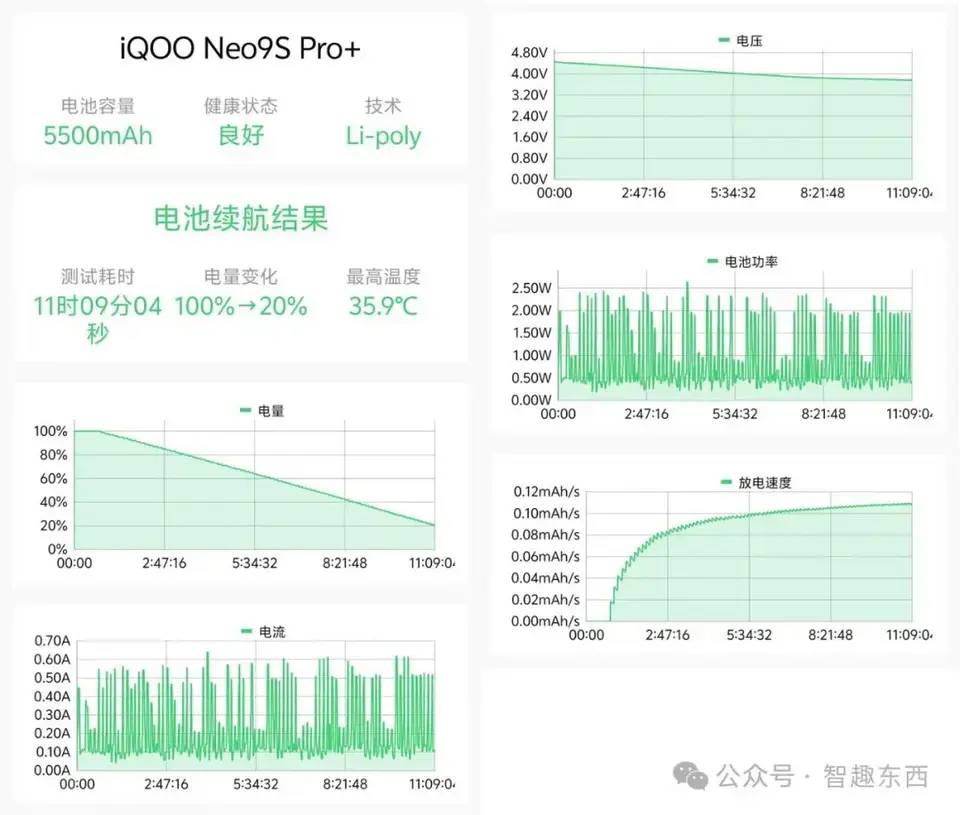Click the 2.50W axis label in 电池功率 chart
The width and height of the screenshot is (960, 815).
[x=531, y=288]
